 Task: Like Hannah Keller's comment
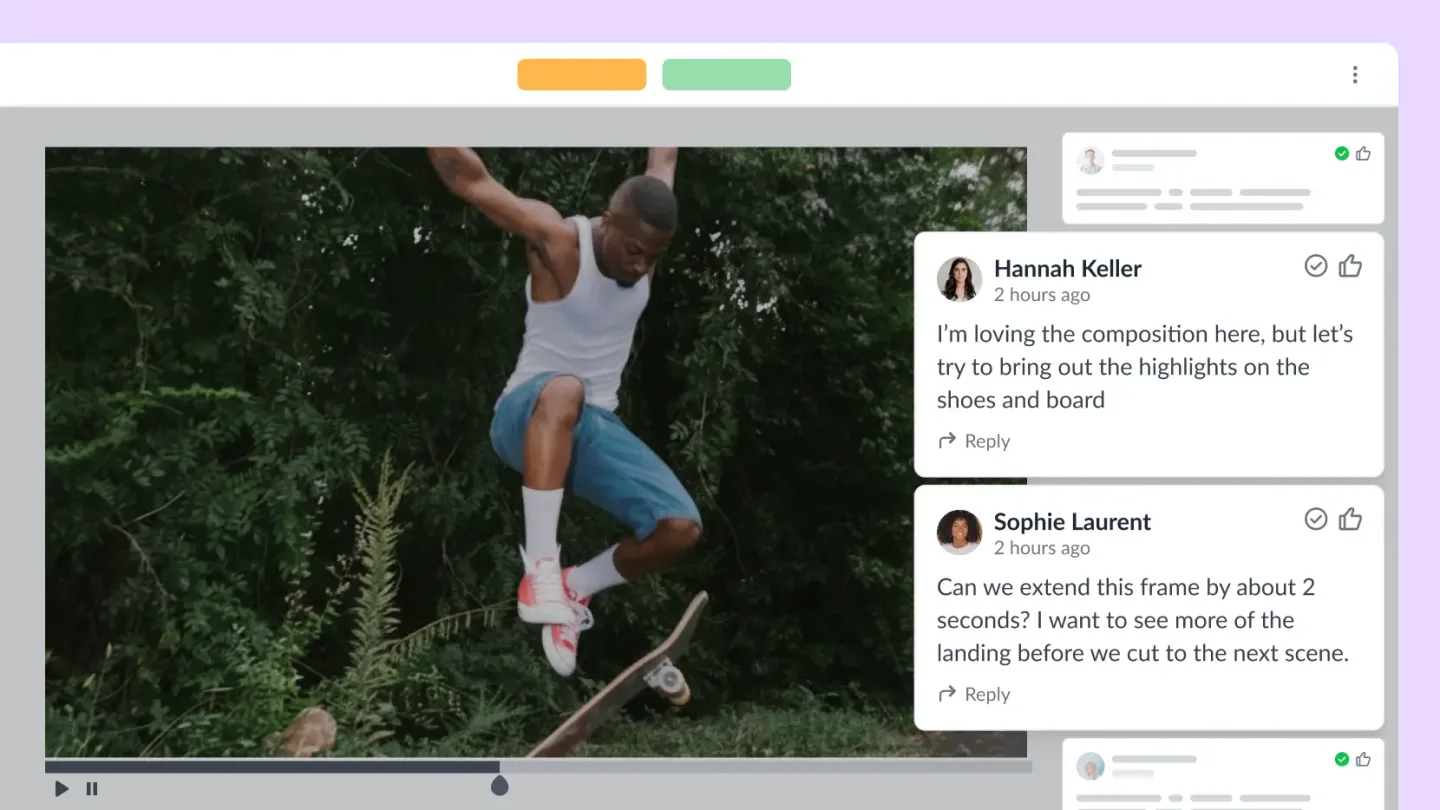pyautogui.click(x=1350, y=265)
